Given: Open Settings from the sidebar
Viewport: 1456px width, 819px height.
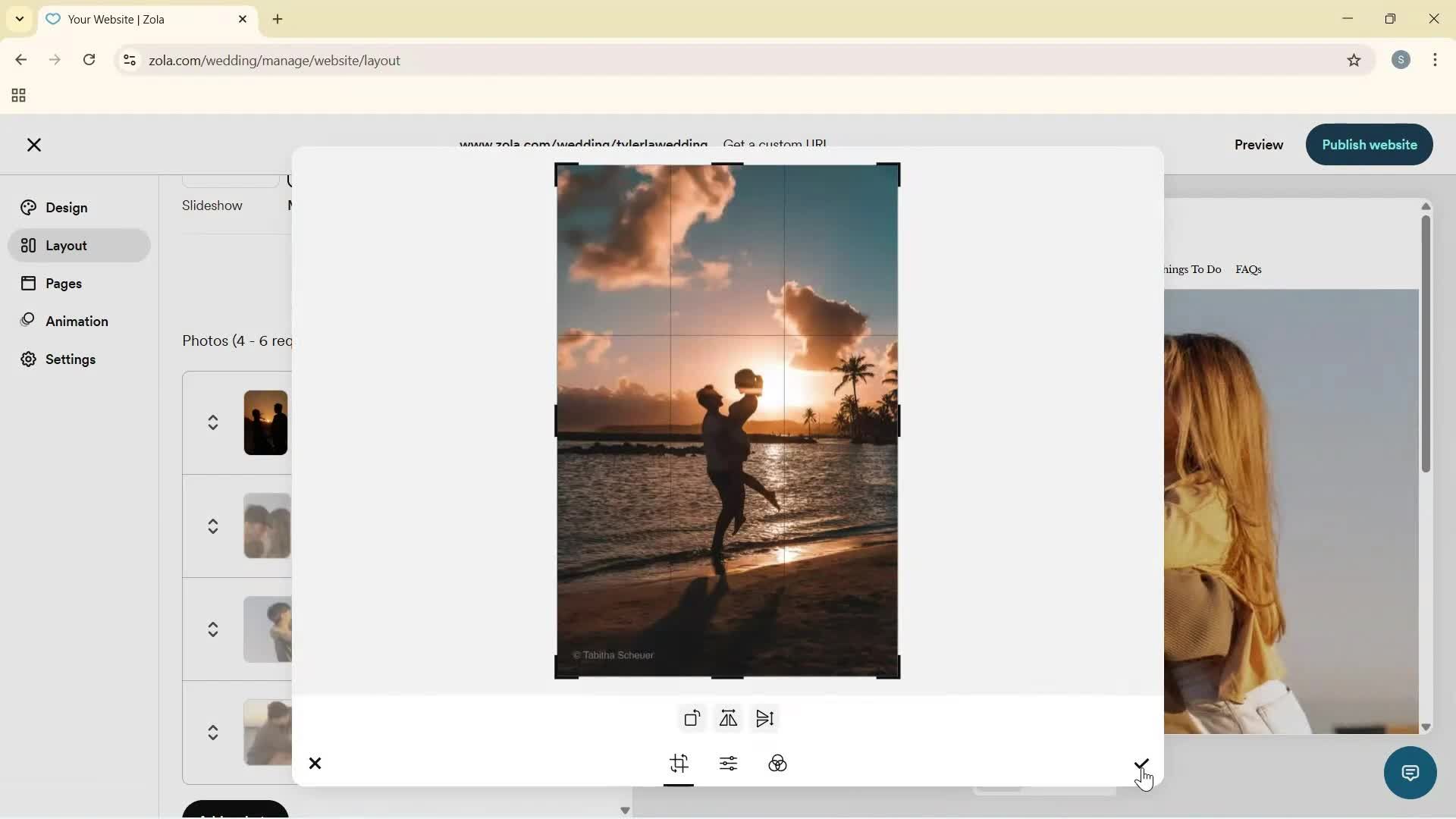Looking at the screenshot, I should (69, 359).
